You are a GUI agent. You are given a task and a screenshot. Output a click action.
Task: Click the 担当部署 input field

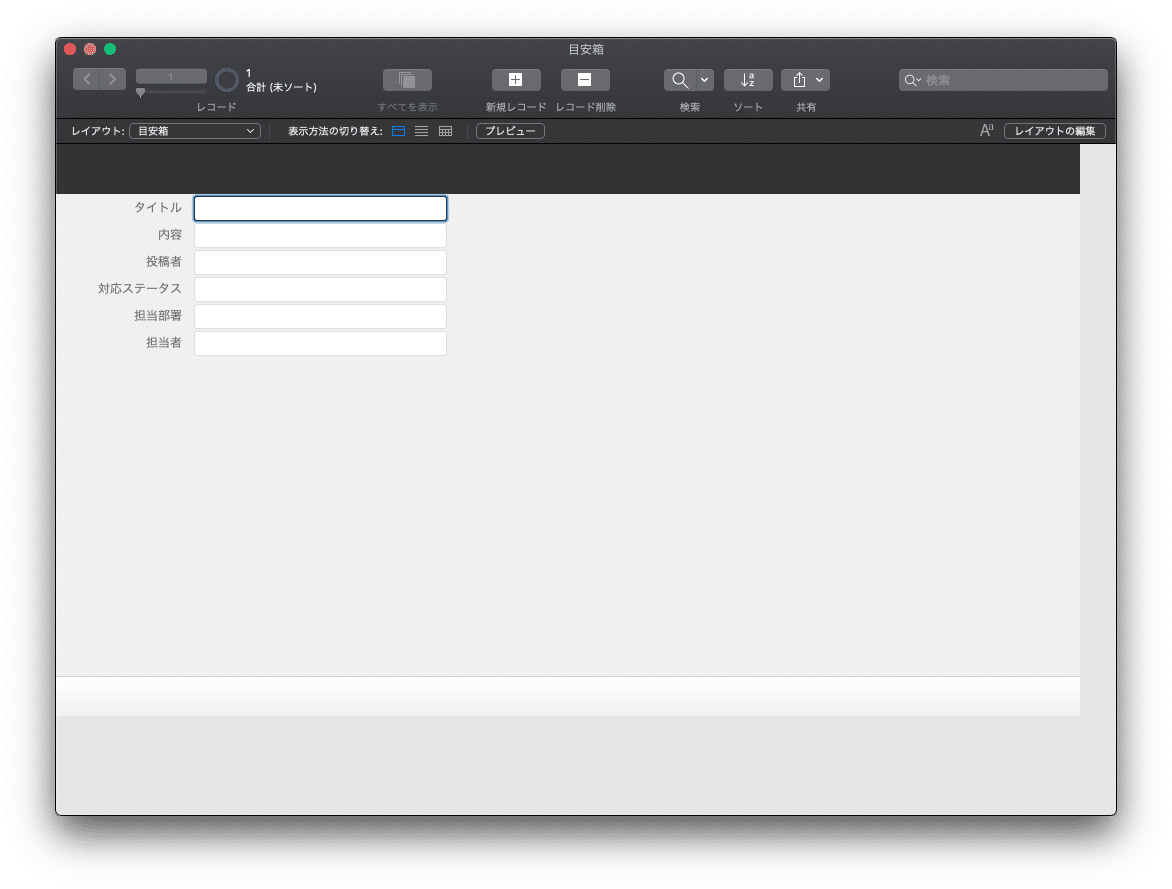[x=321, y=316]
